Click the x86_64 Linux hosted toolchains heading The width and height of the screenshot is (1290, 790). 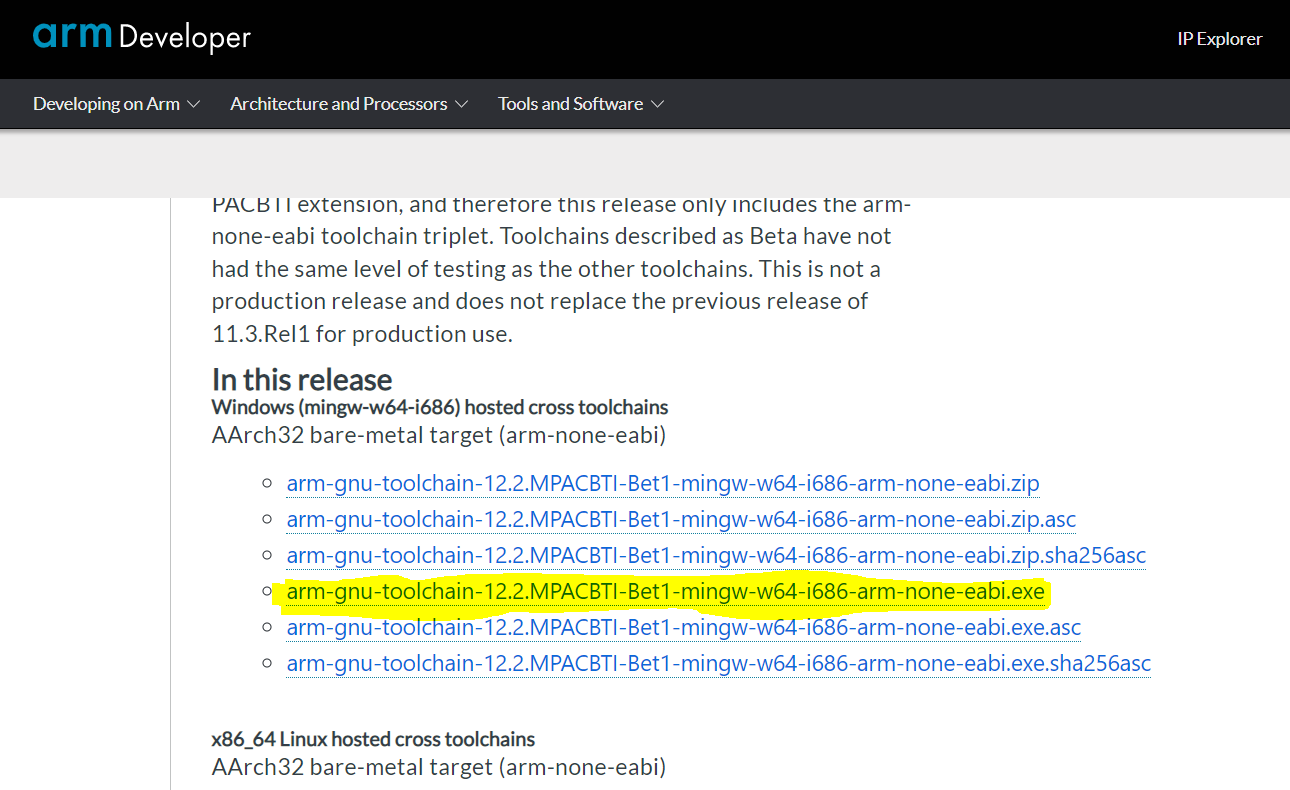point(374,739)
